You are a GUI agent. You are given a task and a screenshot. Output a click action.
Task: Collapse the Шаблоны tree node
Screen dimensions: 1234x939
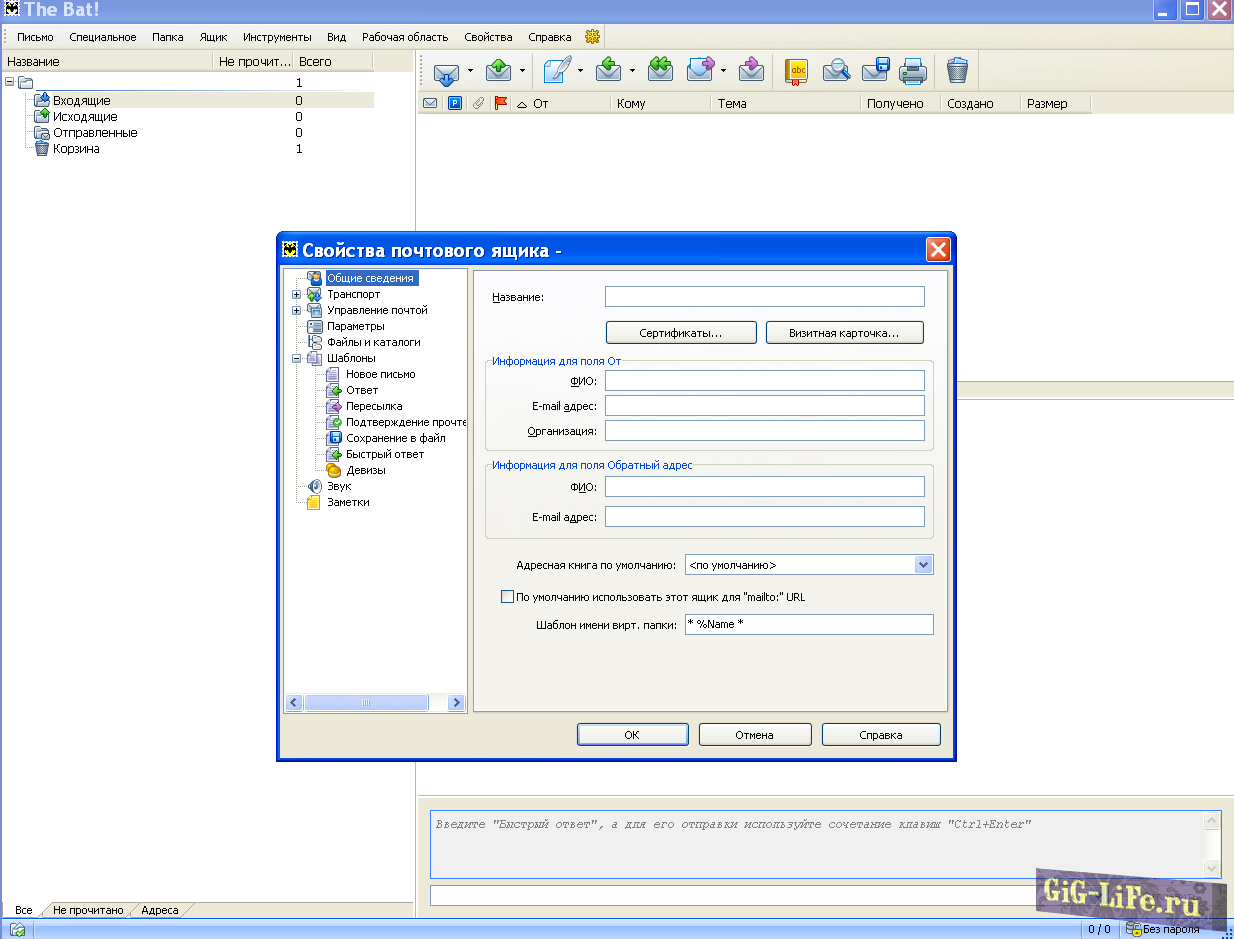(x=296, y=358)
